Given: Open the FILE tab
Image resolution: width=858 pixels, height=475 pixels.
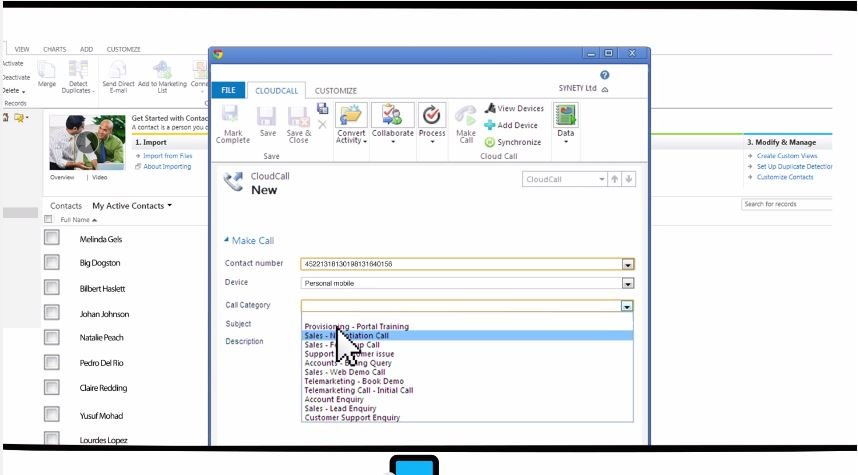Looking at the screenshot, I should [x=228, y=91].
